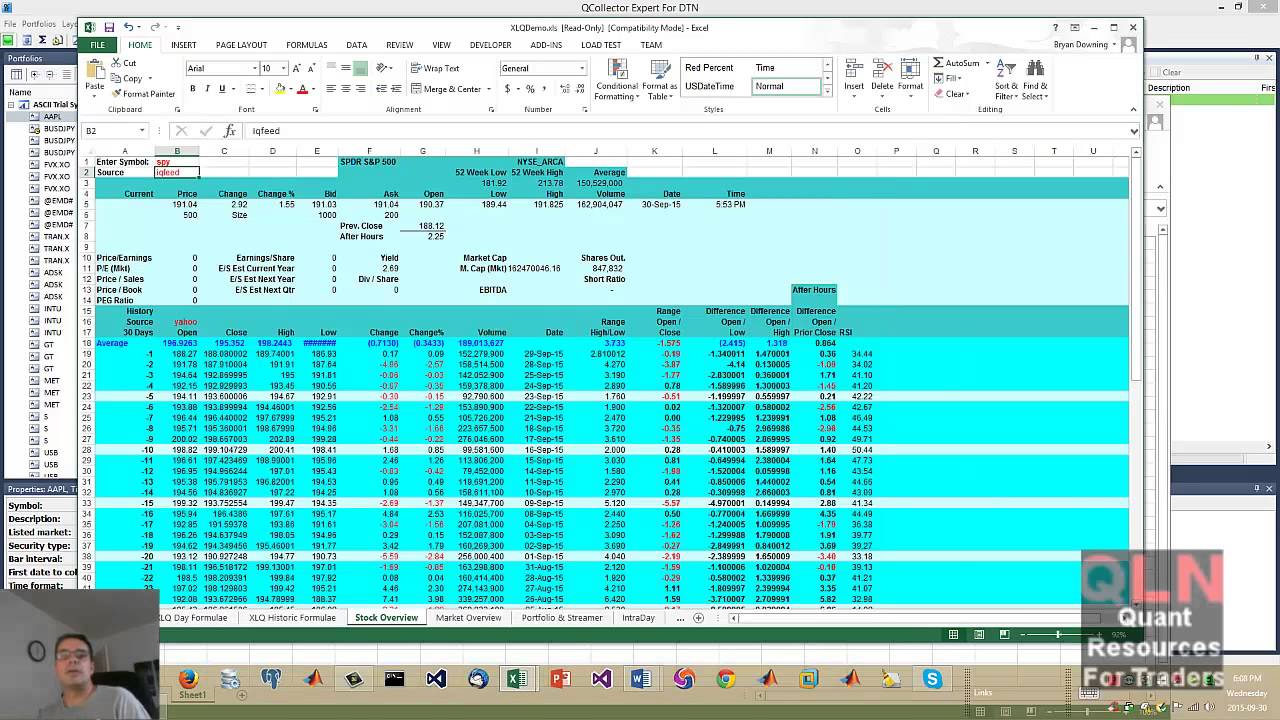This screenshot has height=720, width=1280.
Task: Open the font size dropdown
Action: (283, 68)
